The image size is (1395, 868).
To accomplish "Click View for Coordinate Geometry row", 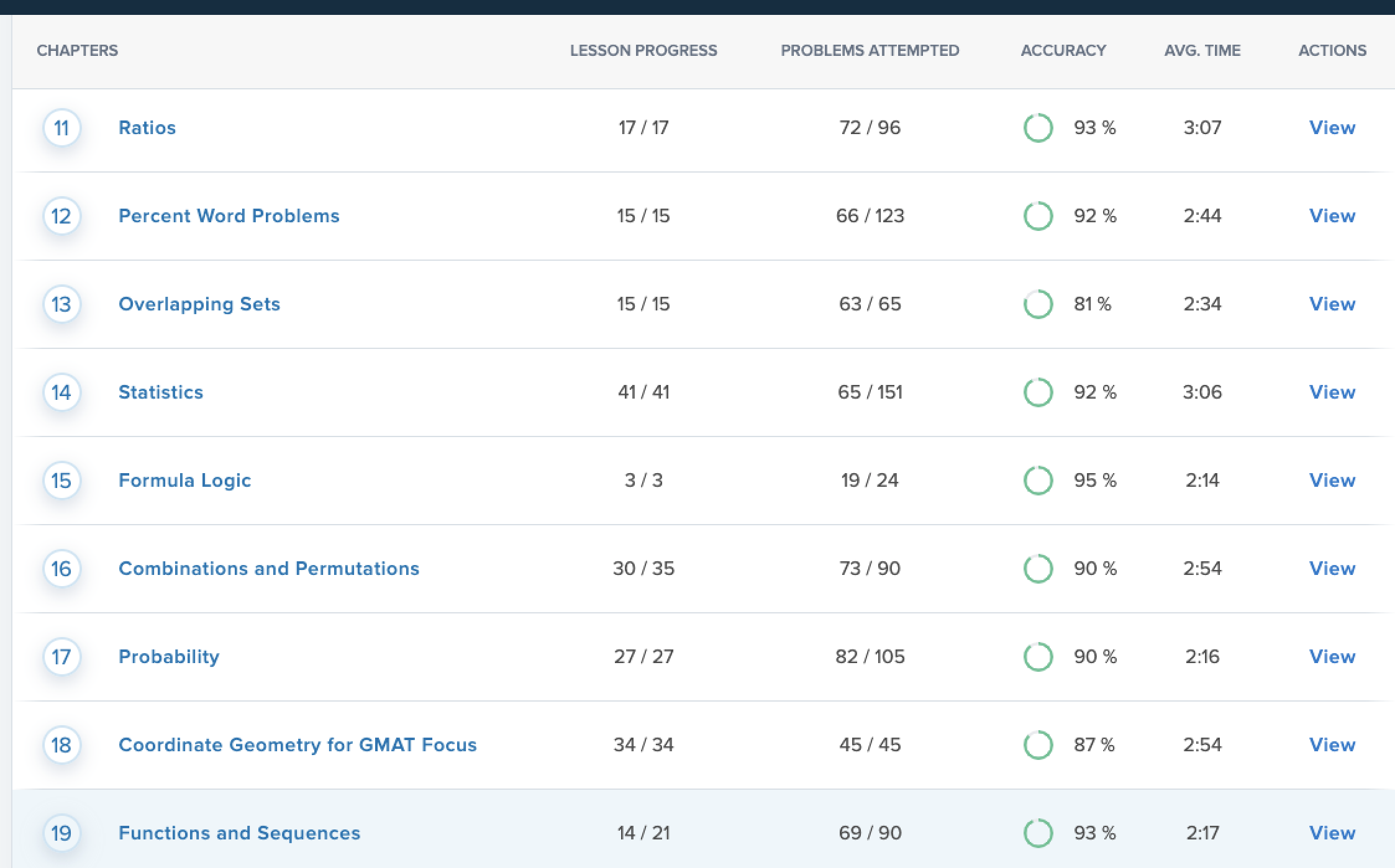I will click(x=1332, y=745).
